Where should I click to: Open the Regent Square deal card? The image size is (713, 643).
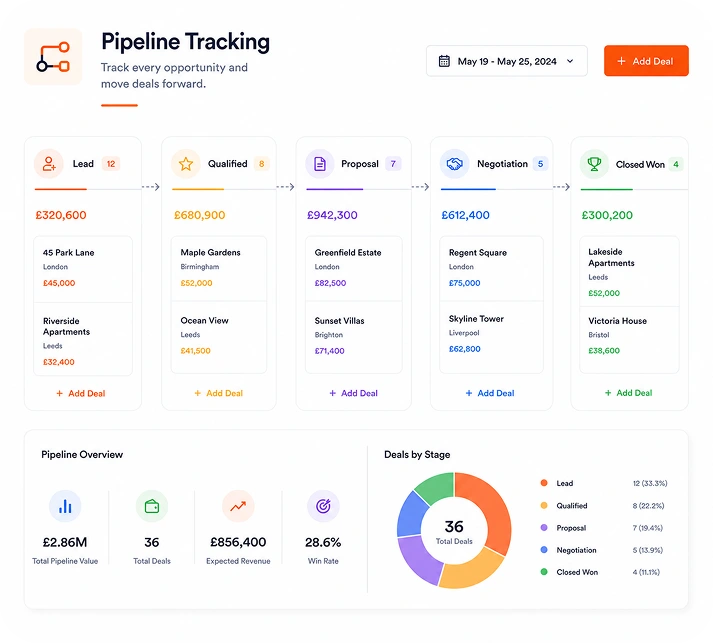491,268
